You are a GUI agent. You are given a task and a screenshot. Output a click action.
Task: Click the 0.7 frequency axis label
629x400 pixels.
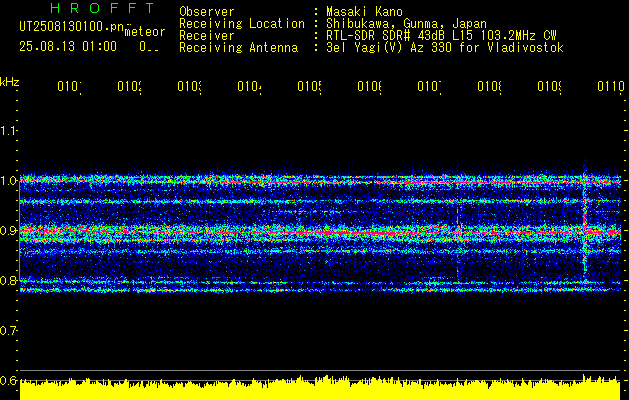coord(8,331)
